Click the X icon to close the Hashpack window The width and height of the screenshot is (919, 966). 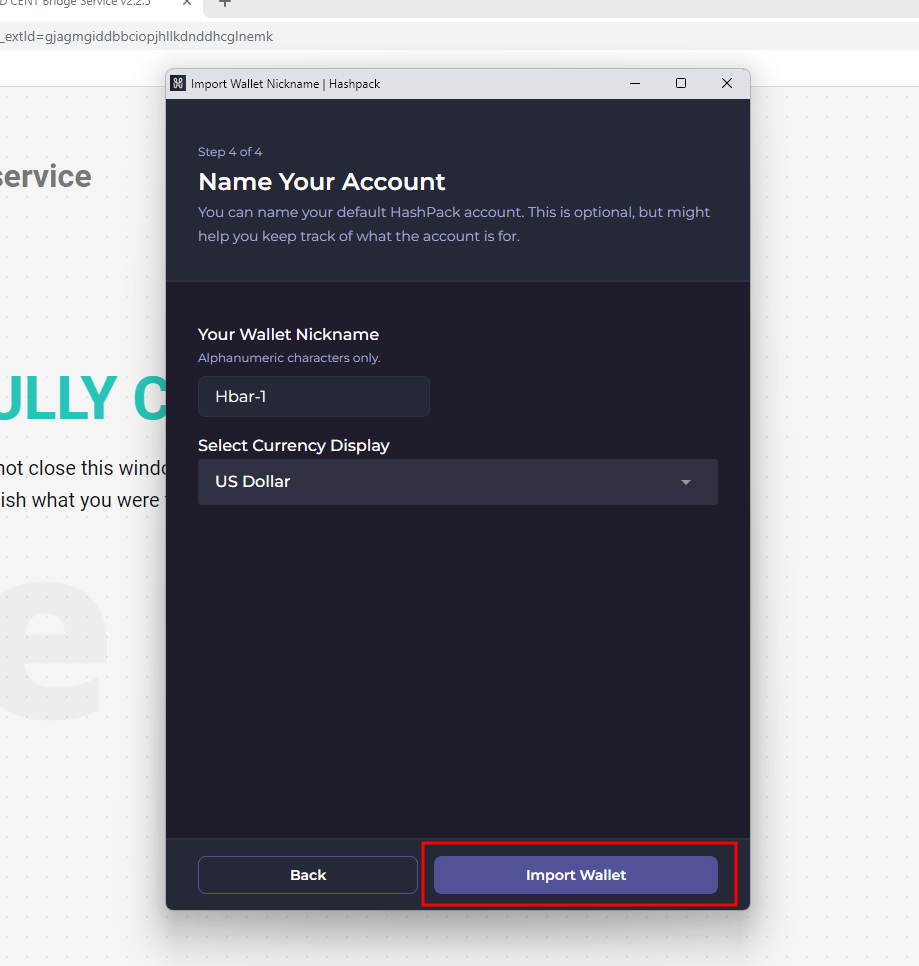coord(727,84)
